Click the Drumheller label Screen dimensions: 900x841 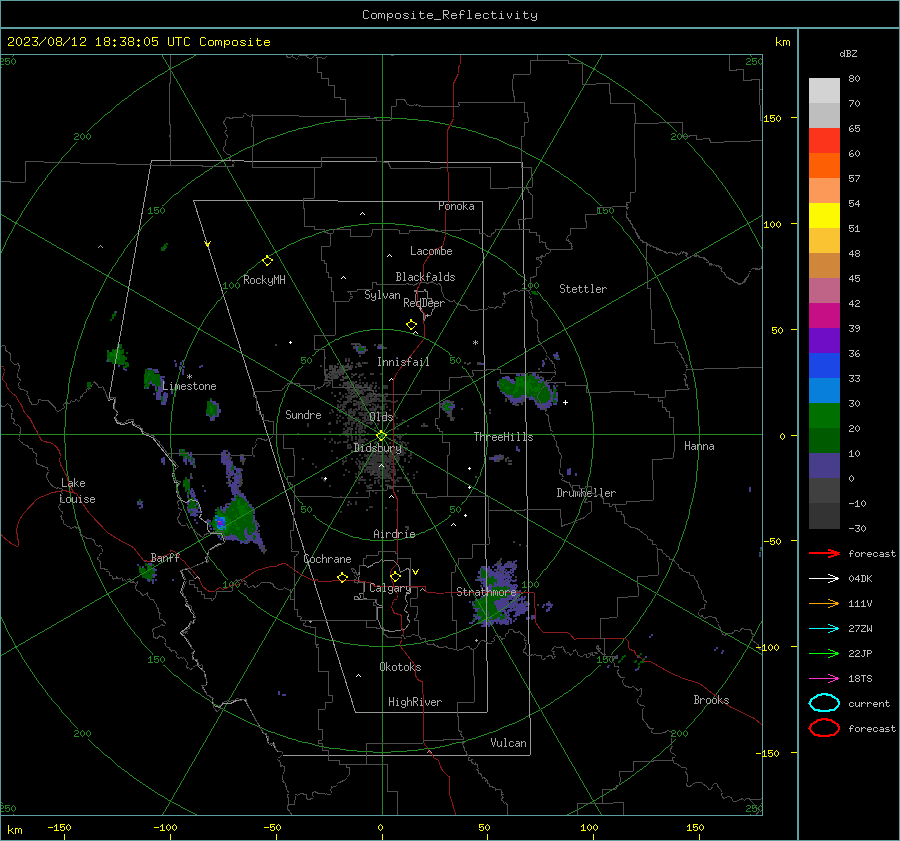(x=586, y=493)
